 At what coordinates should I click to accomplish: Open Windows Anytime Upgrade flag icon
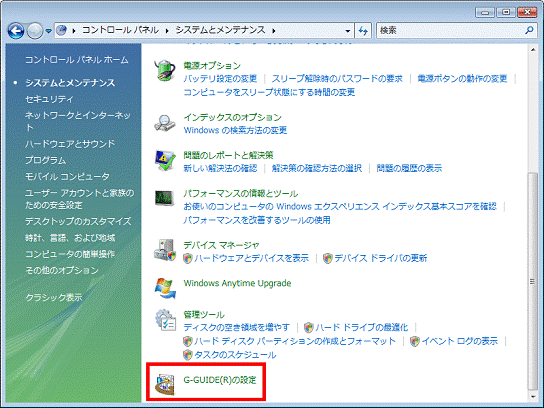pyautogui.click(x=165, y=288)
